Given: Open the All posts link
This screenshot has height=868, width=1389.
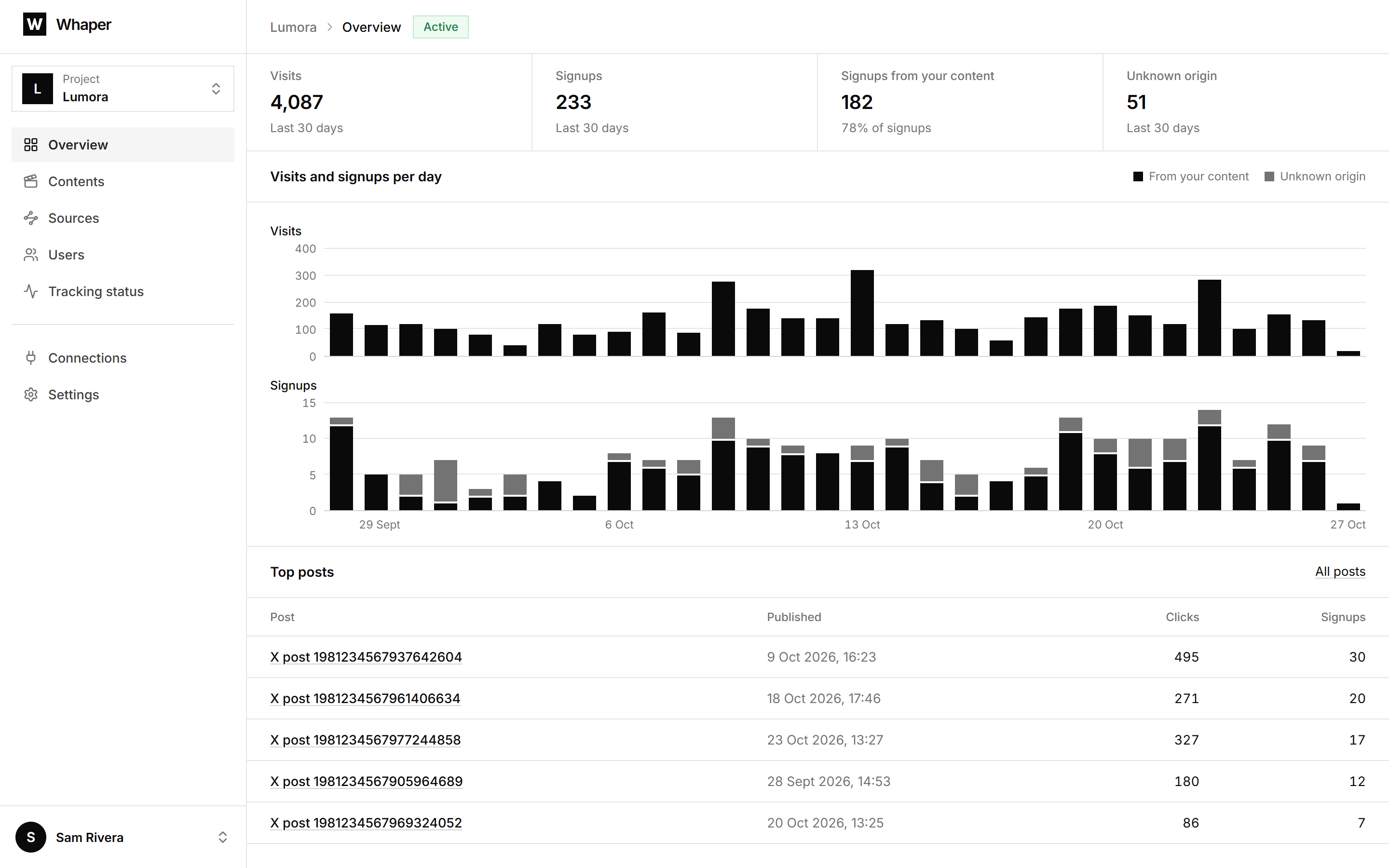Looking at the screenshot, I should pyautogui.click(x=1340, y=572).
